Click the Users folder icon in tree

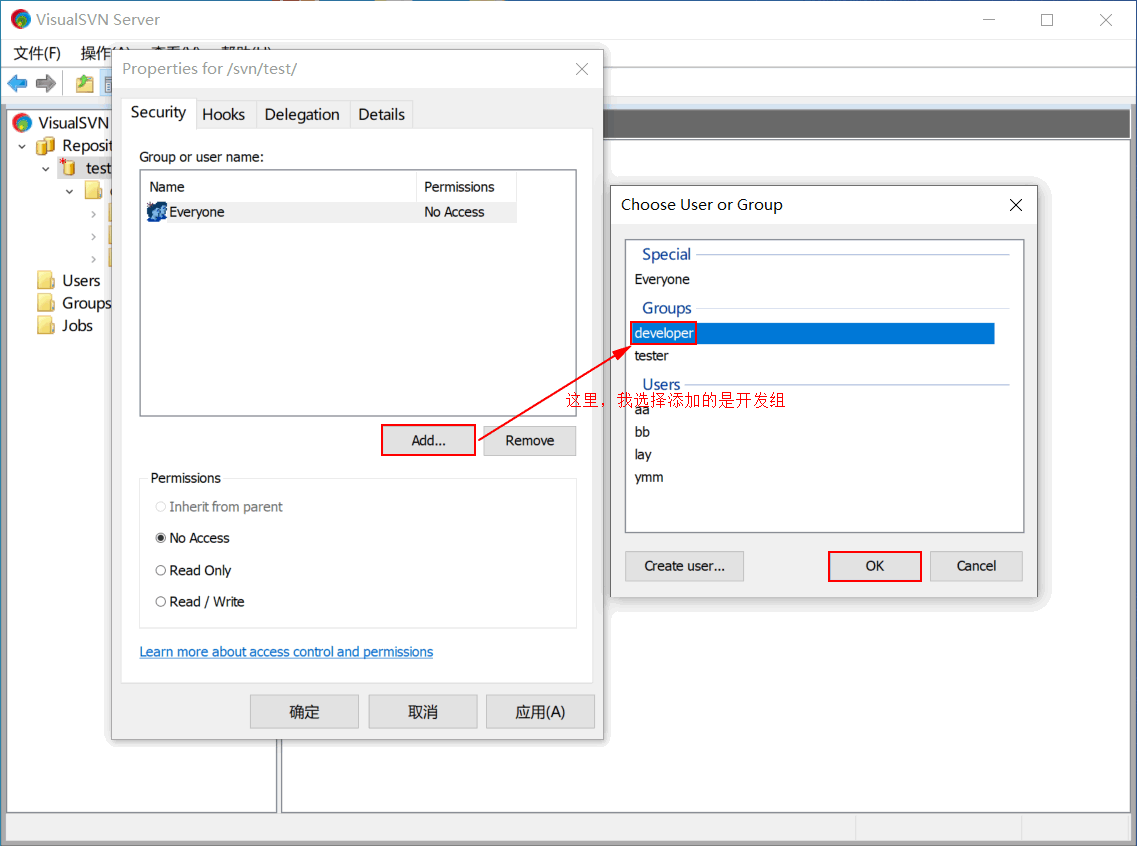pyautogui.click(x=46, y=281)
